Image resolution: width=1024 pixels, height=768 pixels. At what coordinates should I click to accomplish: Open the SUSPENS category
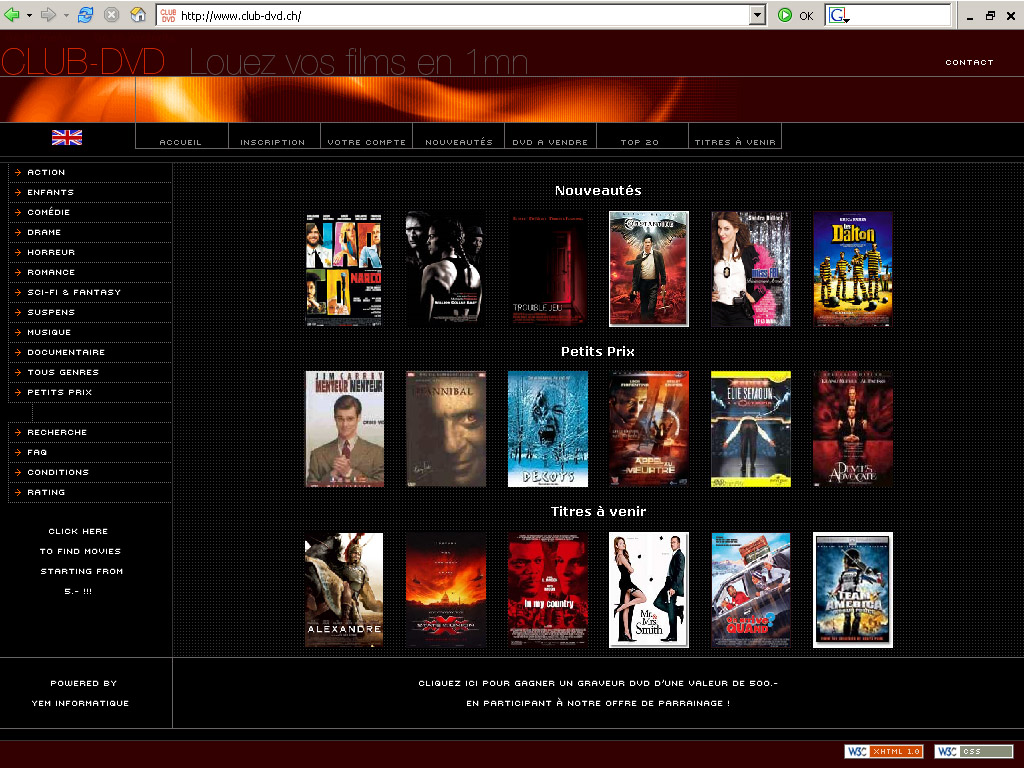pyautogui.click(x=90, y=312)
